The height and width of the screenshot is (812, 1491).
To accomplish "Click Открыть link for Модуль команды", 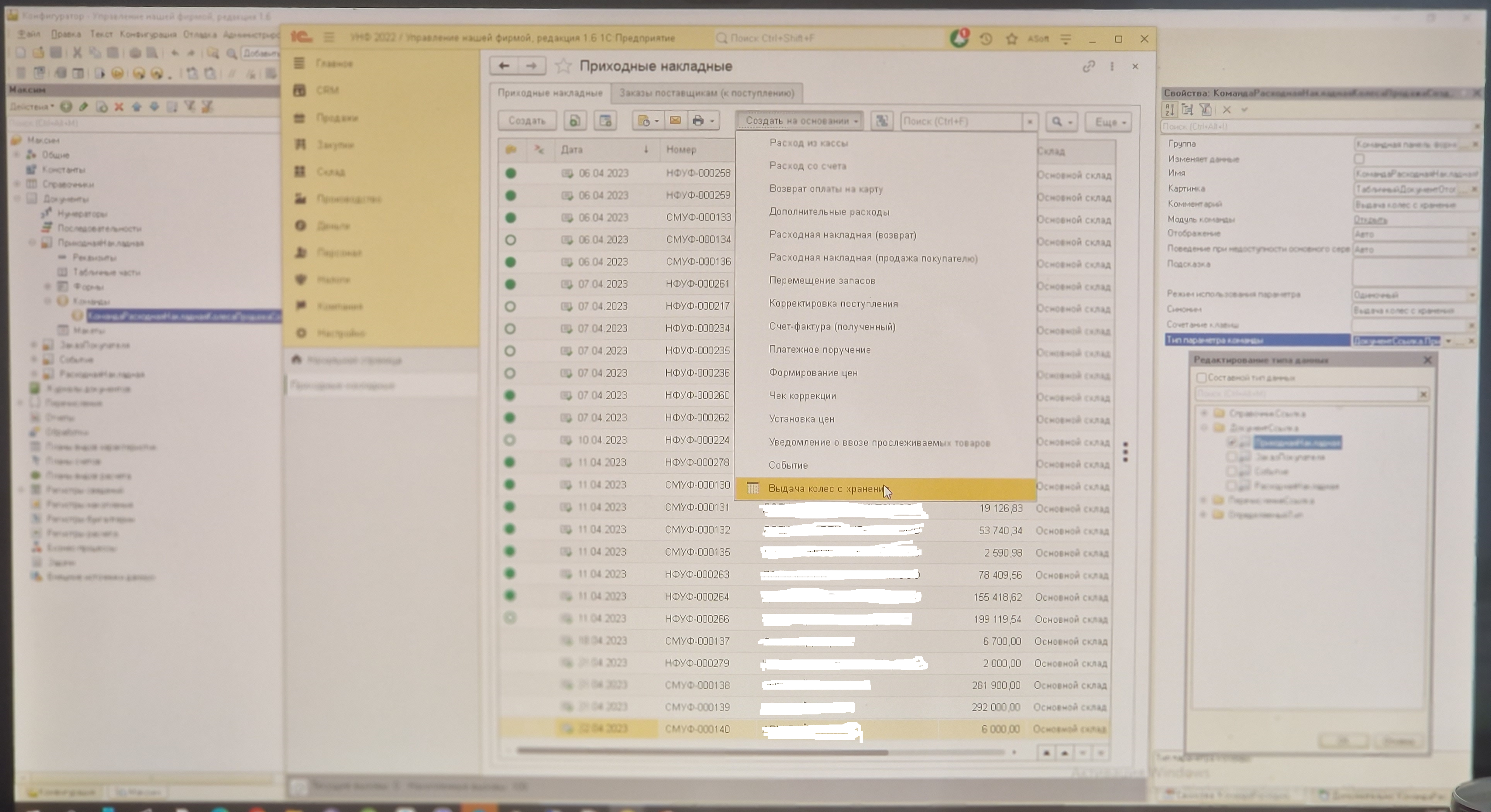I will [x=1370, y=219].
